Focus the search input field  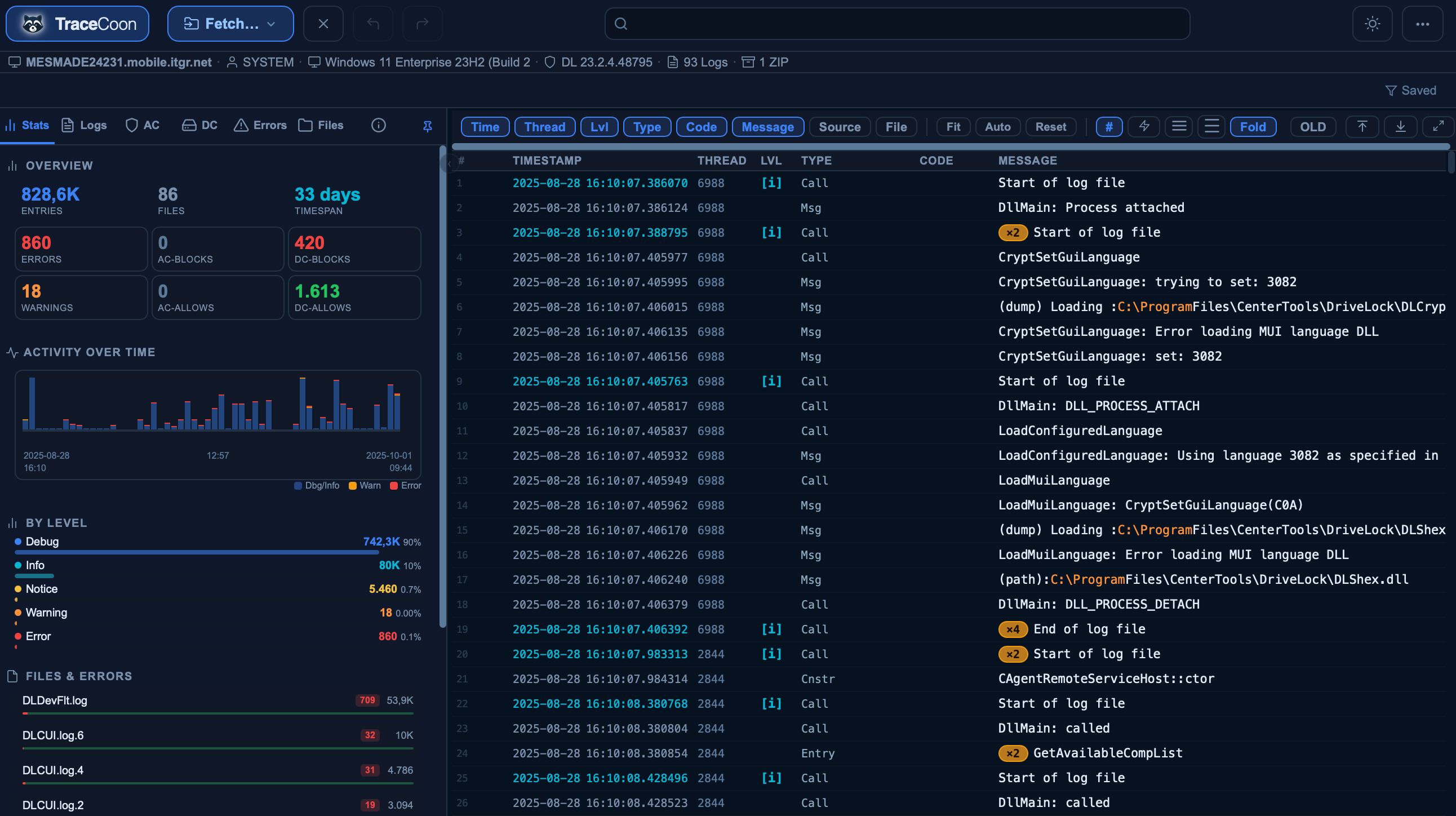(x=897, y=24)
